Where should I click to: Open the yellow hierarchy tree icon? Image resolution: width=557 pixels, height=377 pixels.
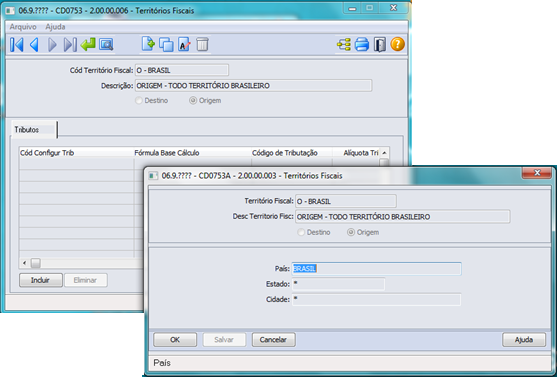coord(344,45)
